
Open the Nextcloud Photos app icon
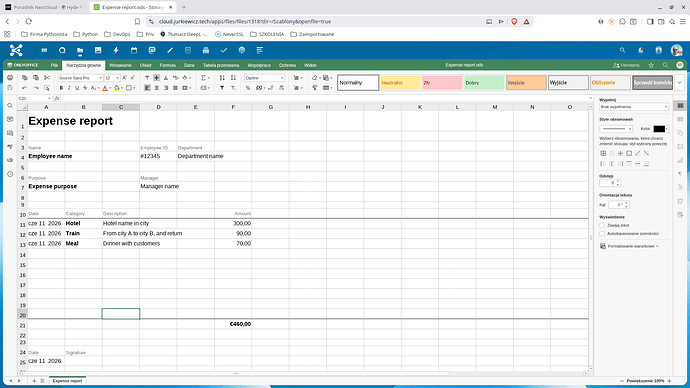point(98,51)
